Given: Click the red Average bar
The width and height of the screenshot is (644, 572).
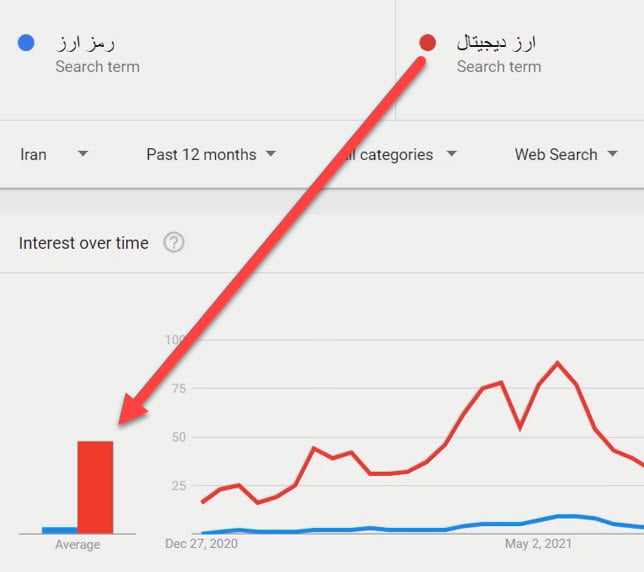Looking at the screenshot, I should 95,487.
